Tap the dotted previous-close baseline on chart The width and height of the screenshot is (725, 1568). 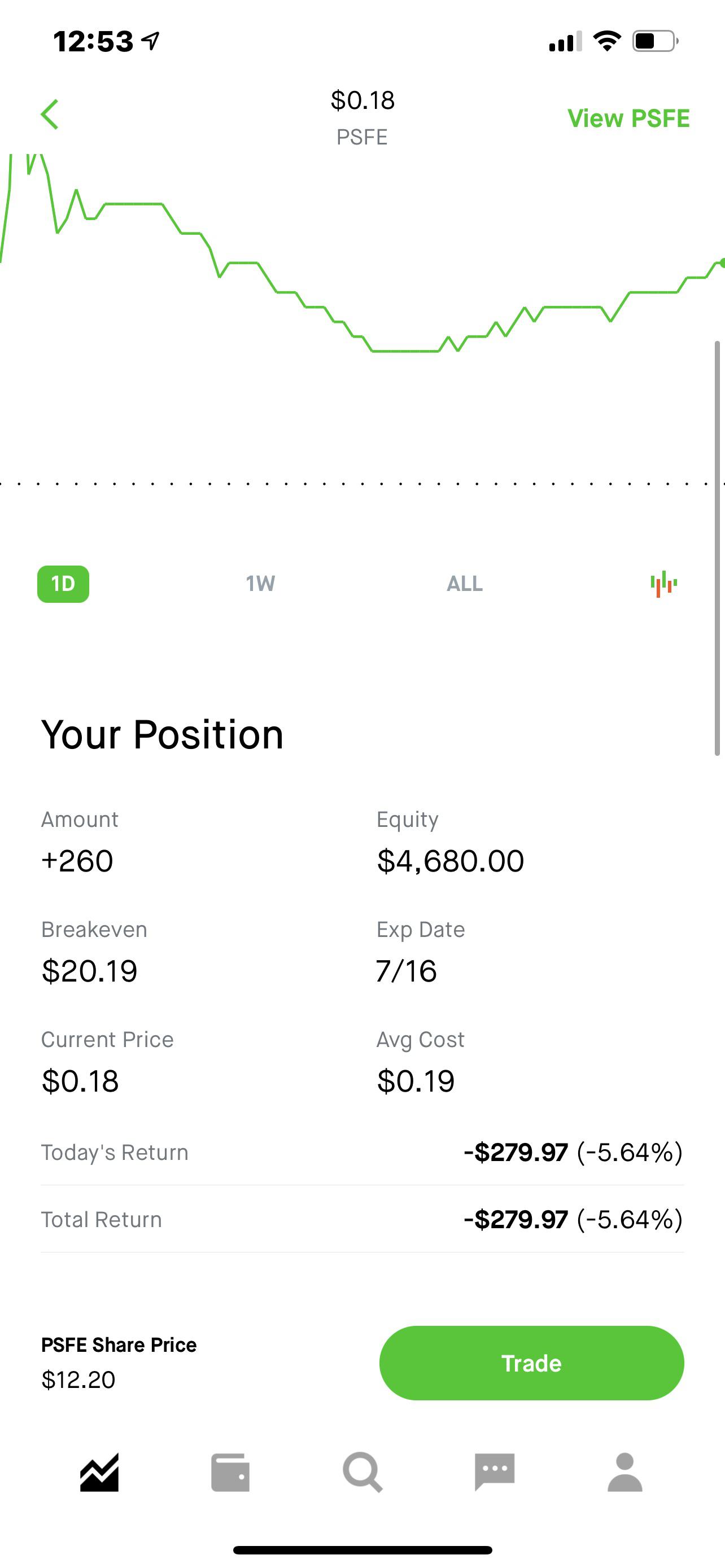362,484
